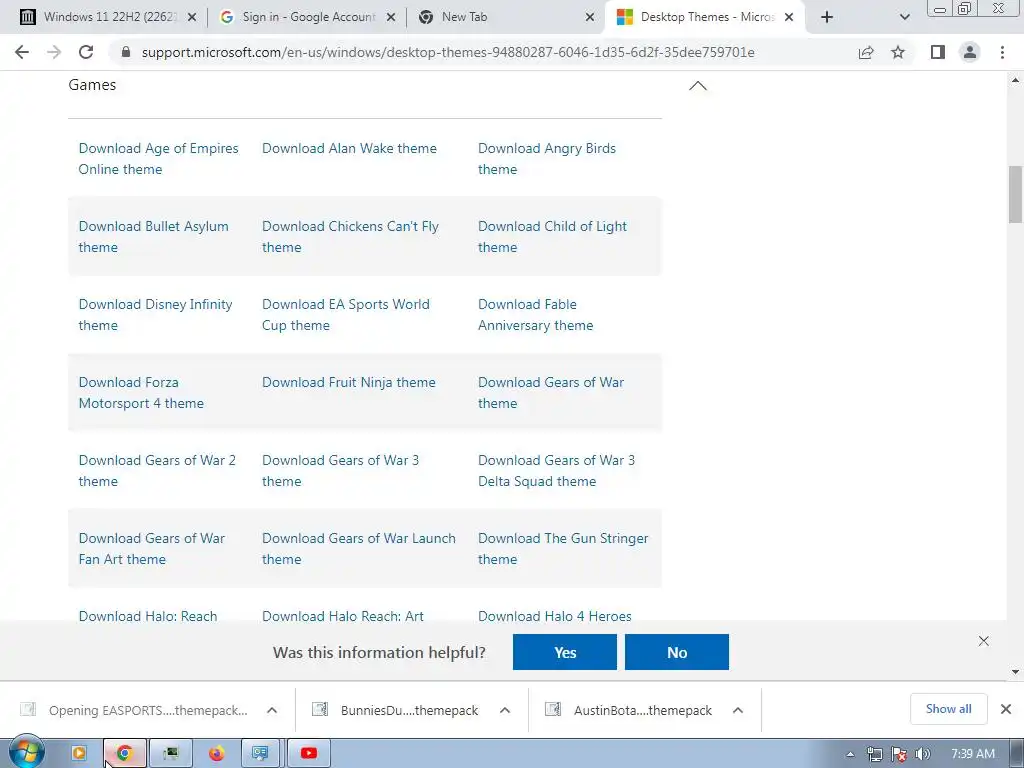Image resolution: width=1024 pixels, height=768 pixels.
Task: Open Windows Media Player from taskbar
Action: pos(78,754)
